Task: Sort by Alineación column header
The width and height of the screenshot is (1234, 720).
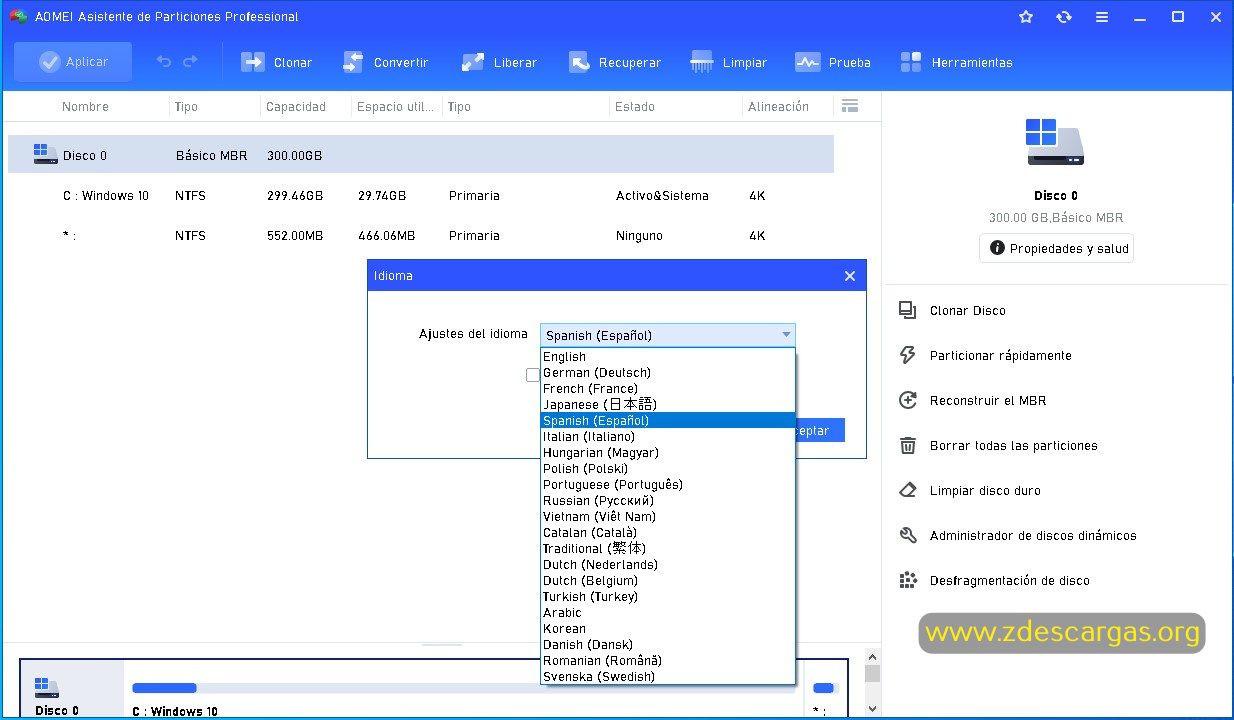Action: point(778,107)
